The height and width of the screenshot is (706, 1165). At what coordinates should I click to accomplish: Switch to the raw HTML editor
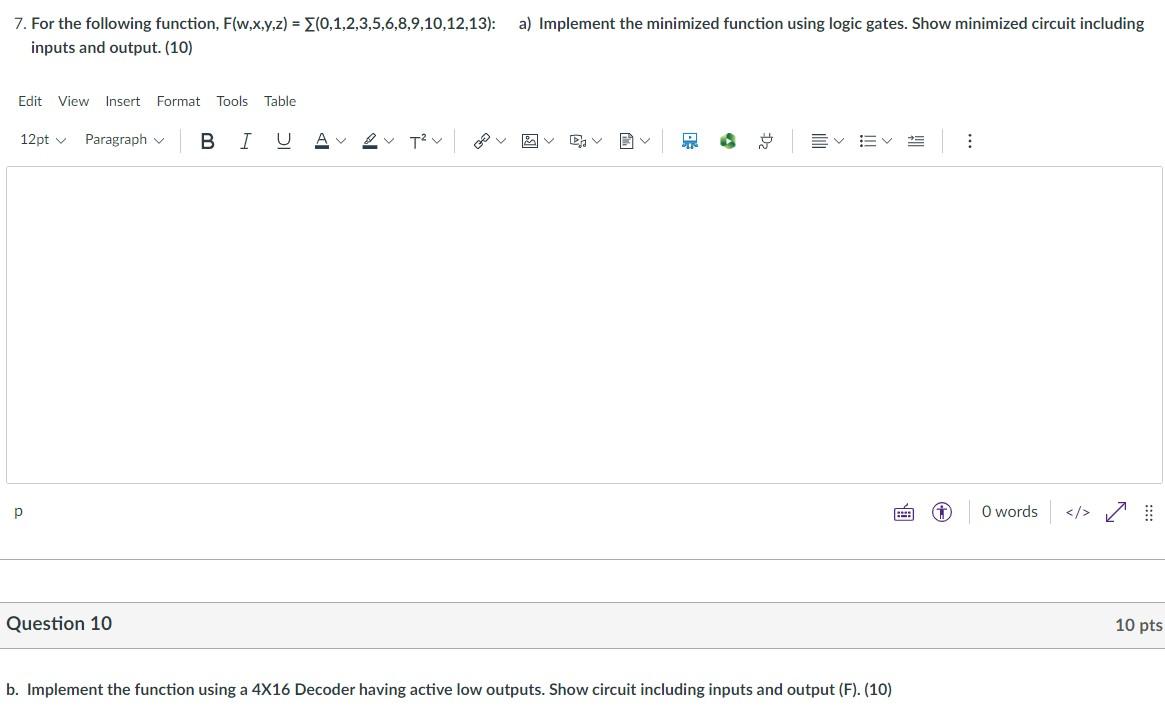pyautogui.click(x=1077, y=511)
